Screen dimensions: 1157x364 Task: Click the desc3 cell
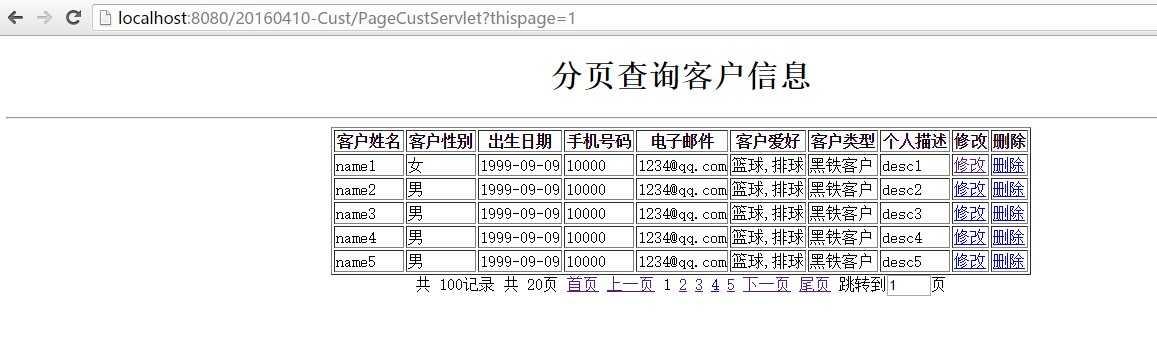coord(915,213)
